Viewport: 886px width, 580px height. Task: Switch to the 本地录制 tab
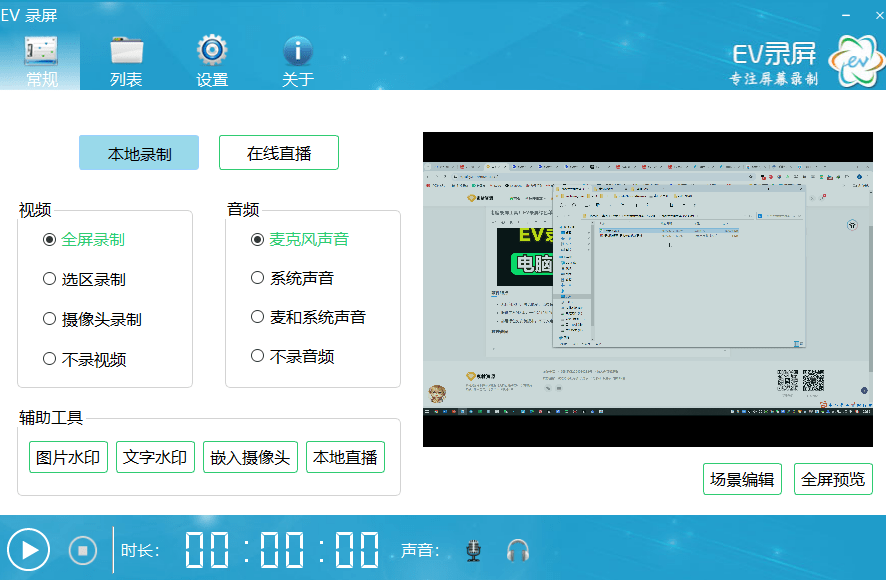138,152
